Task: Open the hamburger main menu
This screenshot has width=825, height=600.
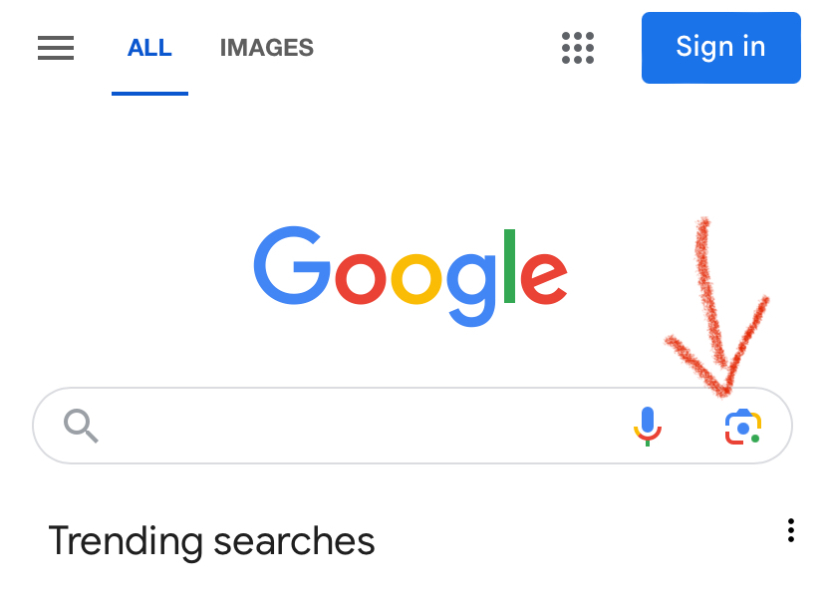Action: 56,47
